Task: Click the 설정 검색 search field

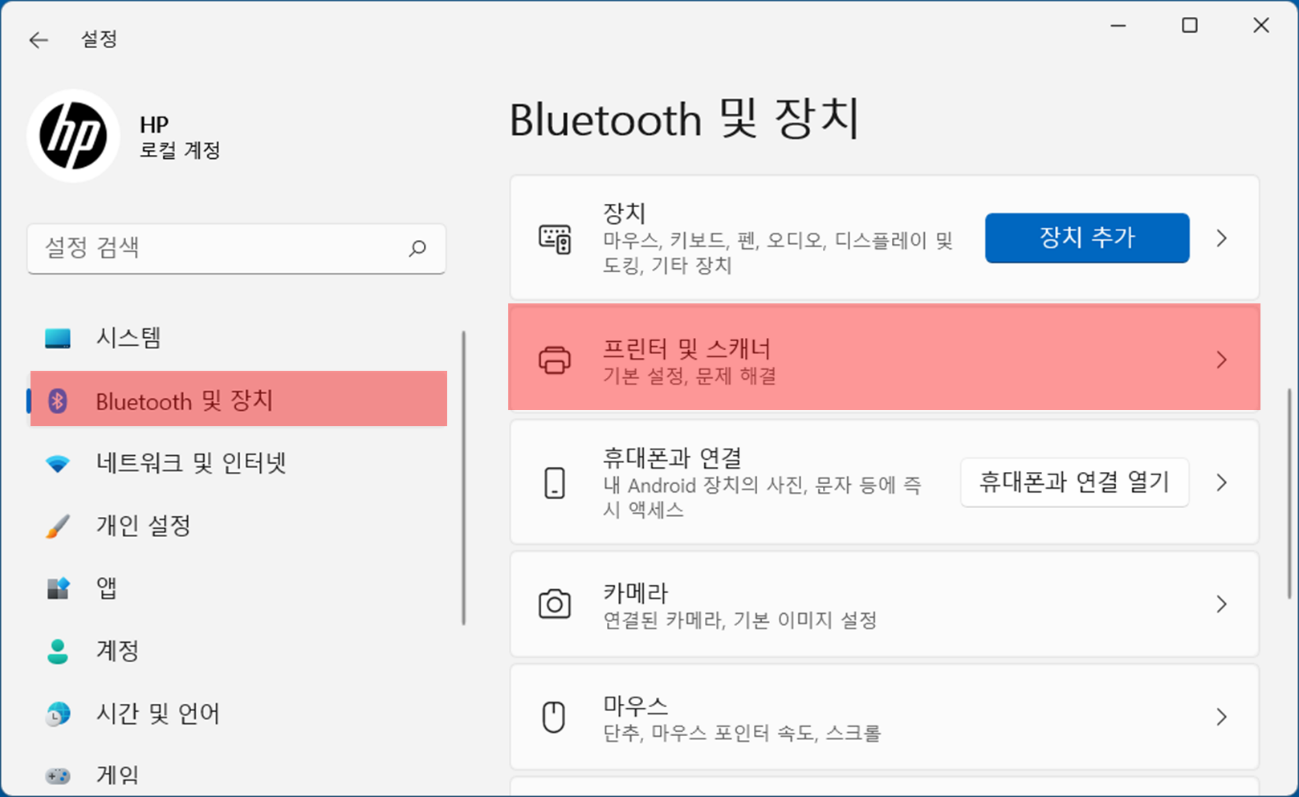Action: 237,248
